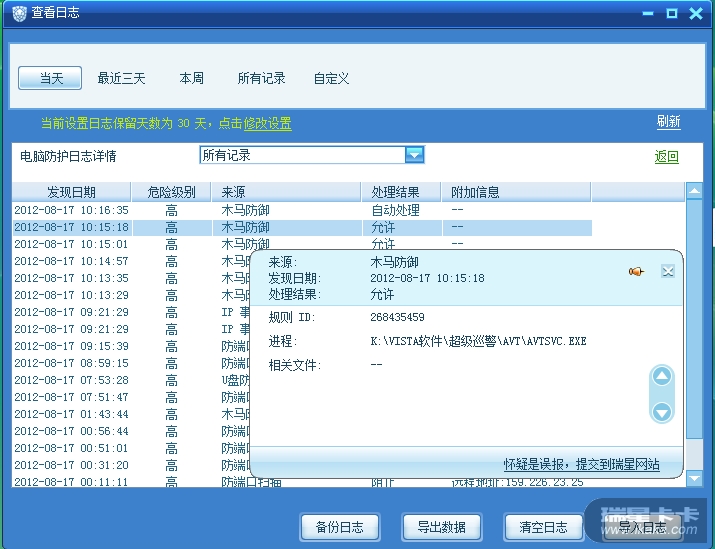Open the 自定义 tab
Viewport: 715px width, 549px height.
331,78
